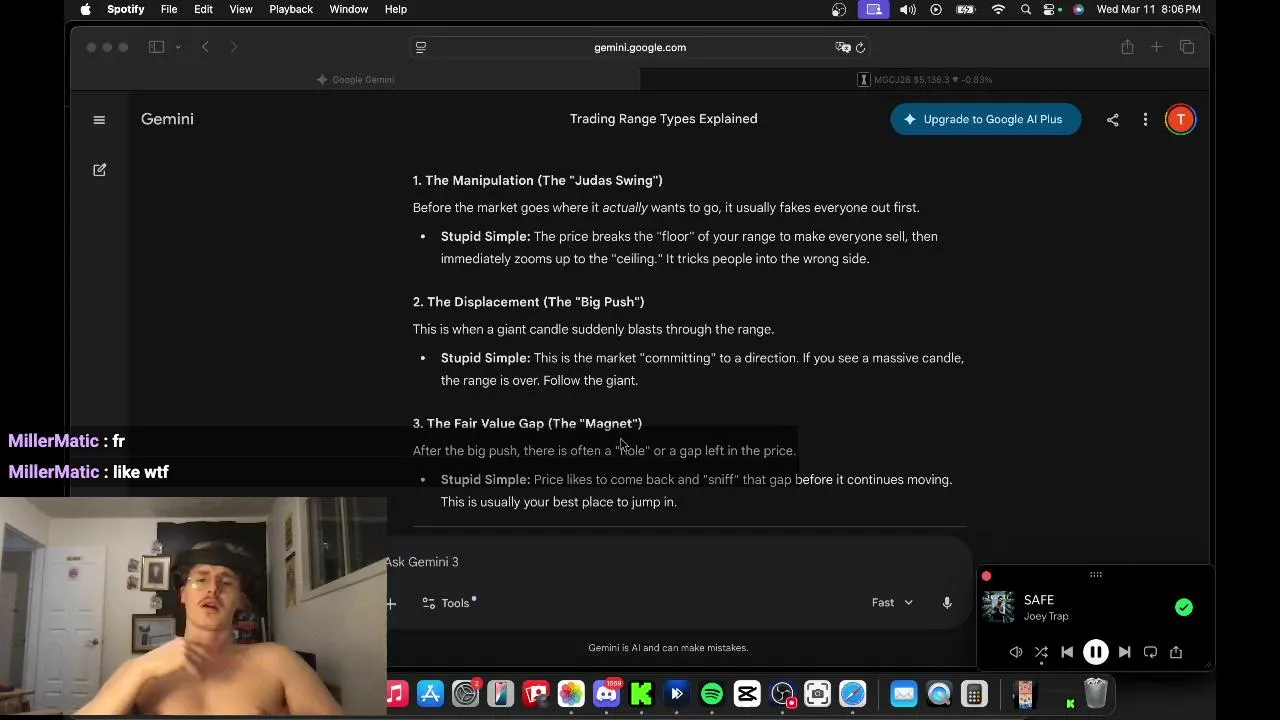Open the three-dot more options menu
1280x720 pixels.
click(x=1145, y=120)
